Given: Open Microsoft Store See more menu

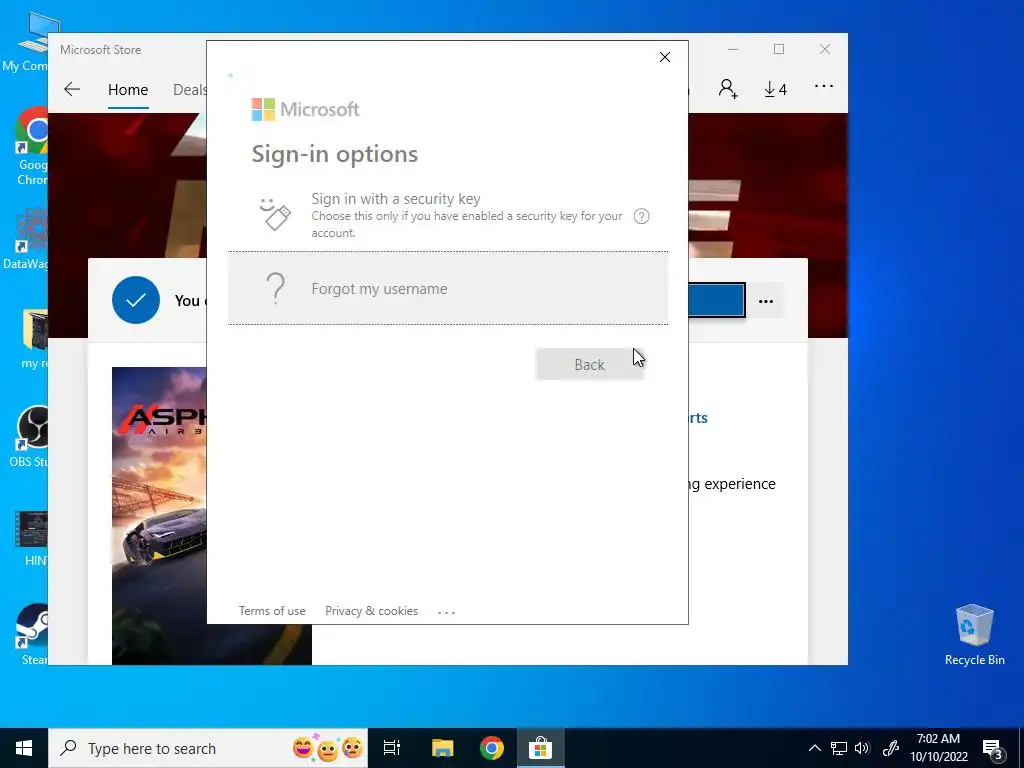Looking at the screenshot, I should click(824, 86).
